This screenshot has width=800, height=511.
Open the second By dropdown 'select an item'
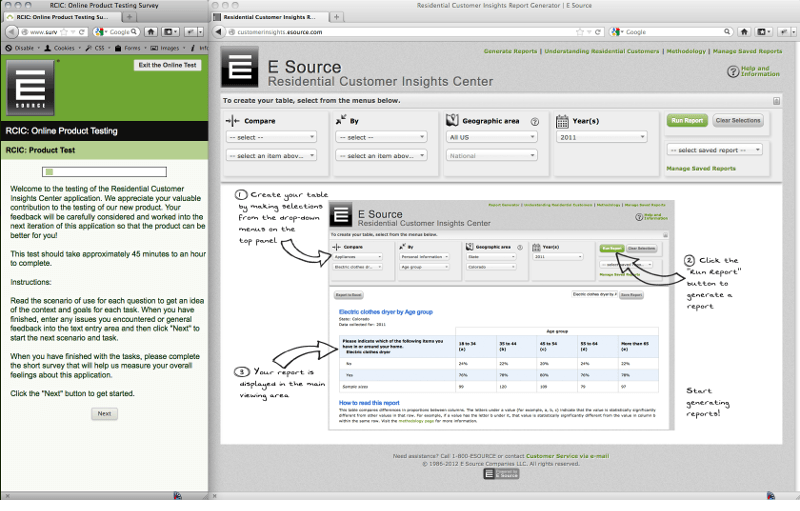(x=381, y=156)
